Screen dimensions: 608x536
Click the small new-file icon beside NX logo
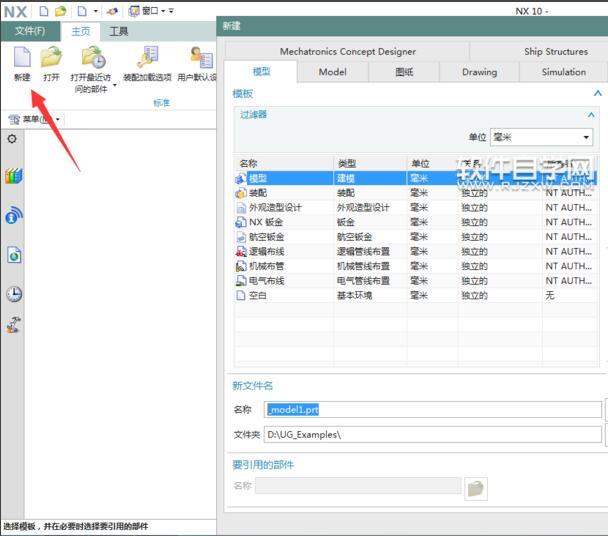click(44, 11)
